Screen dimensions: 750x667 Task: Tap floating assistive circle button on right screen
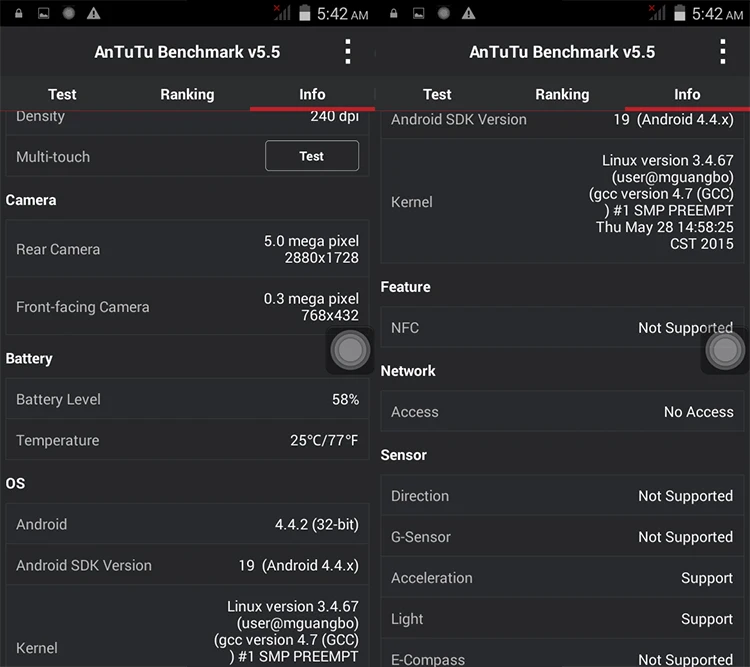[725, 350]
